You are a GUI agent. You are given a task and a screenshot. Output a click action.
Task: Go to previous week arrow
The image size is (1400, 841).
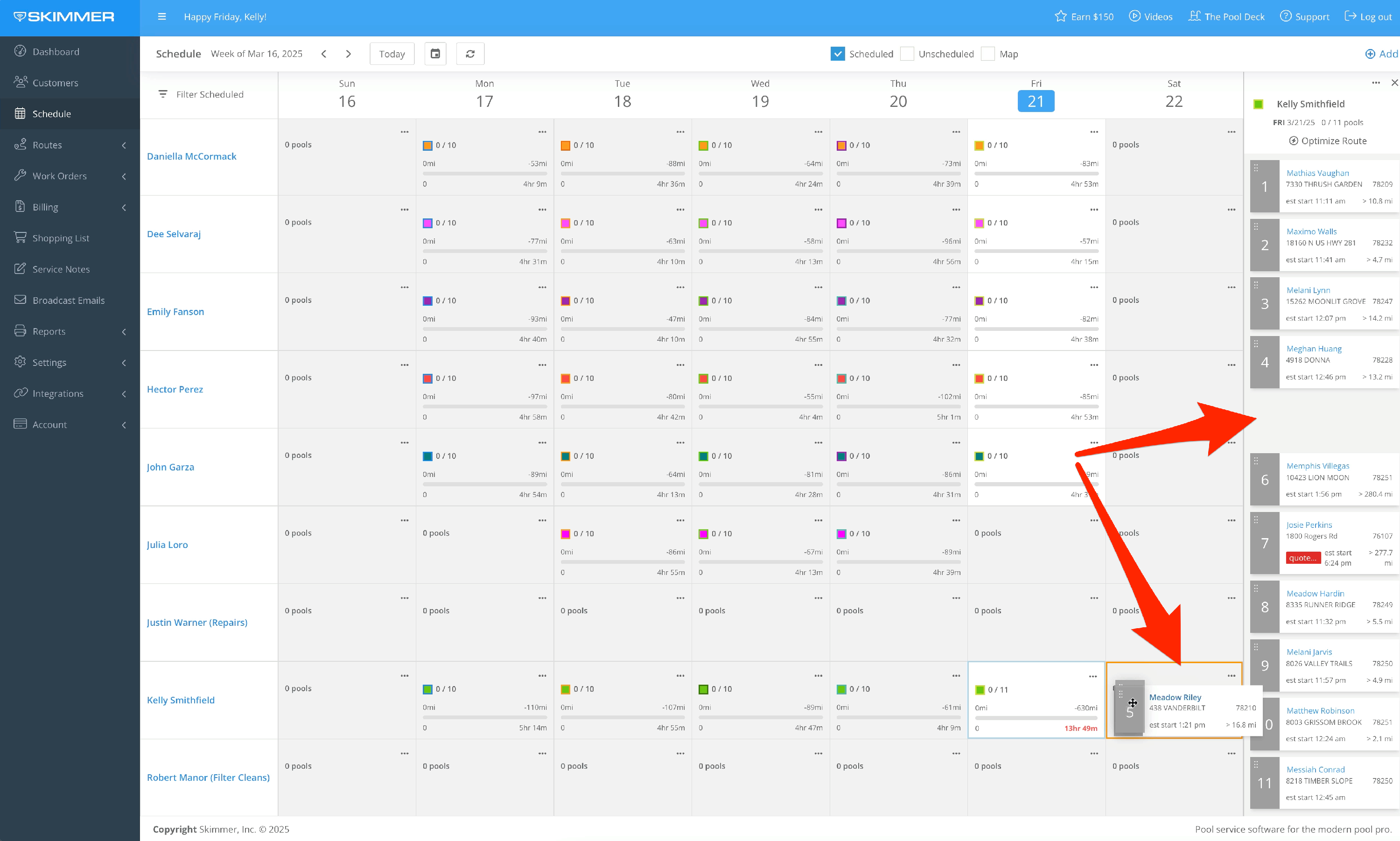click(x=323, y=54)
